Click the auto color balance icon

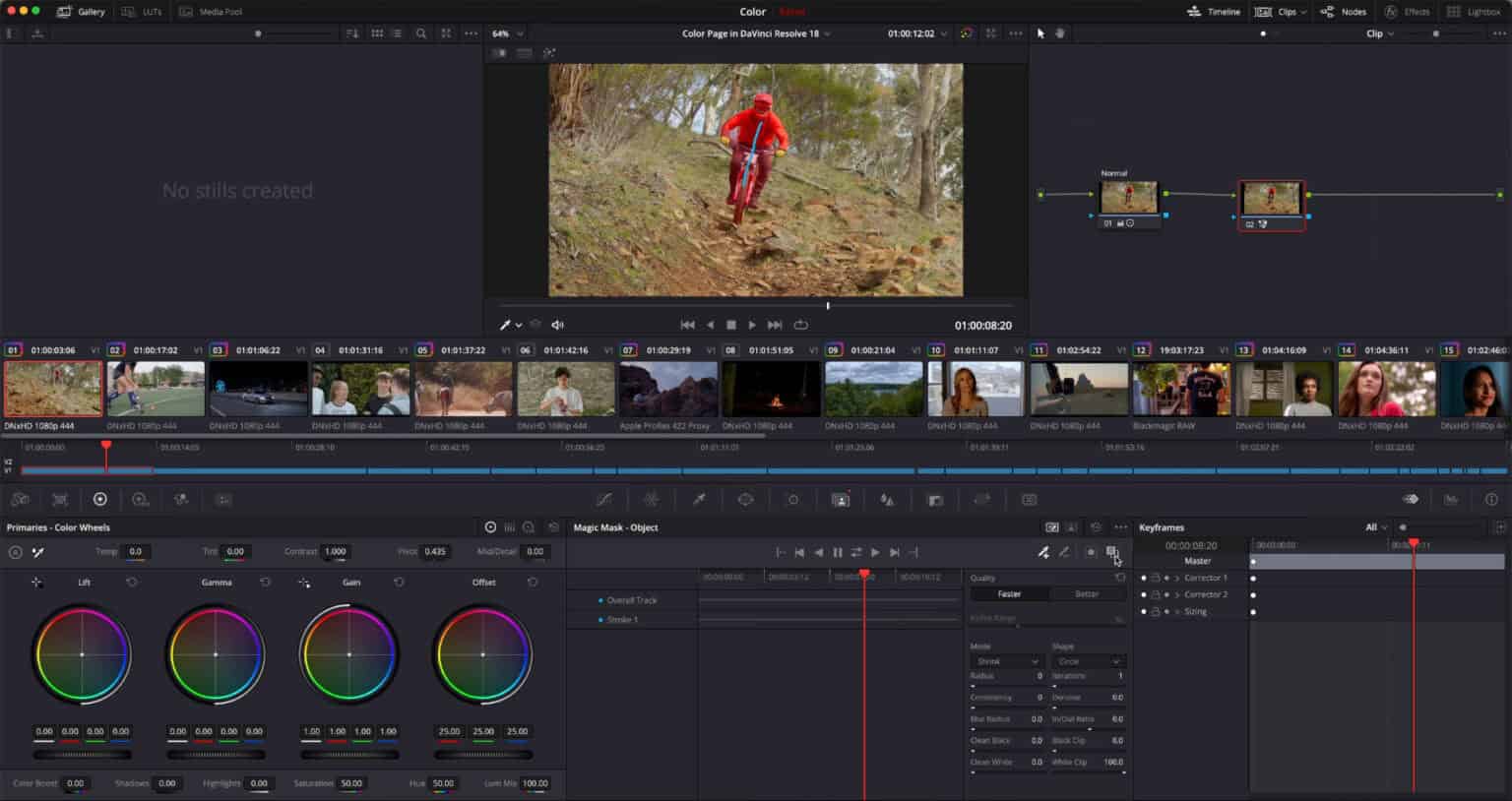pos(15,552)
